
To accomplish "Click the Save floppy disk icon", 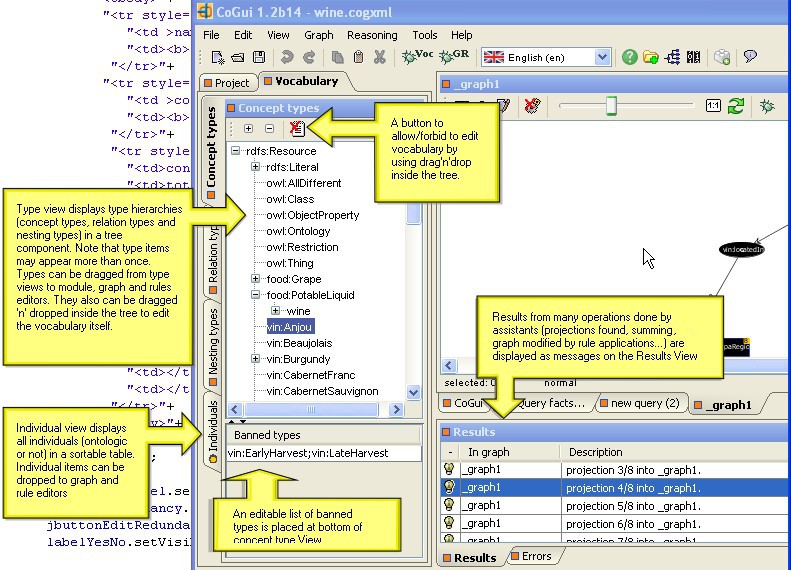I will point(259,57).
